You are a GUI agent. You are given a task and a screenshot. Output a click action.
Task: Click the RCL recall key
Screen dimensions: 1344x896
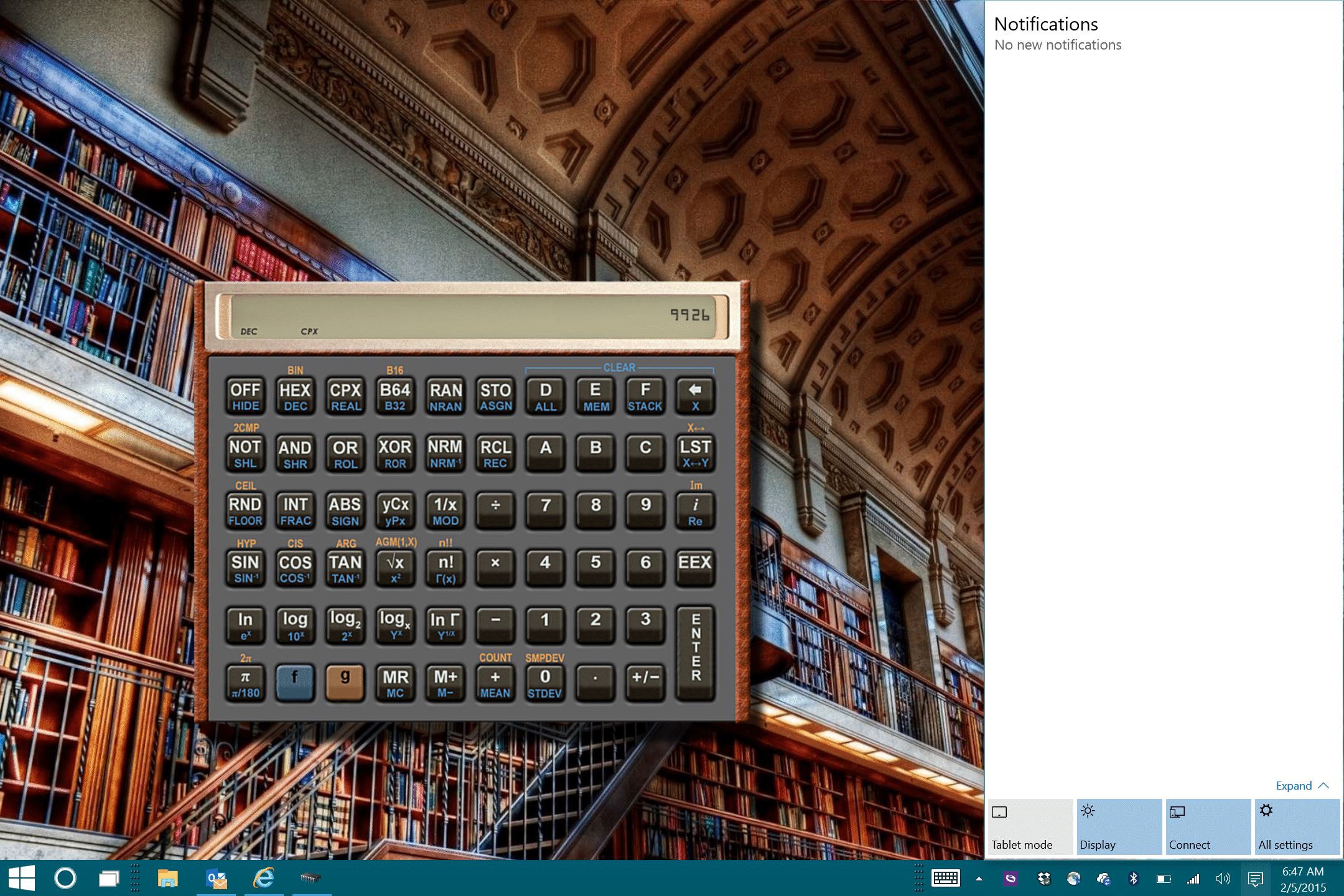[495, 454]
